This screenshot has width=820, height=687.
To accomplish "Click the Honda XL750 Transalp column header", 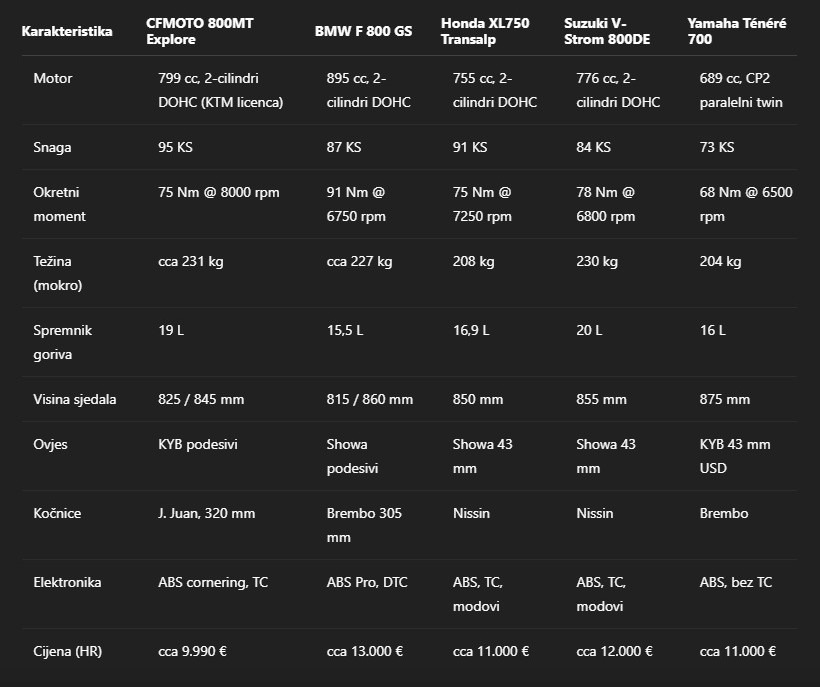I will (485, 31).
